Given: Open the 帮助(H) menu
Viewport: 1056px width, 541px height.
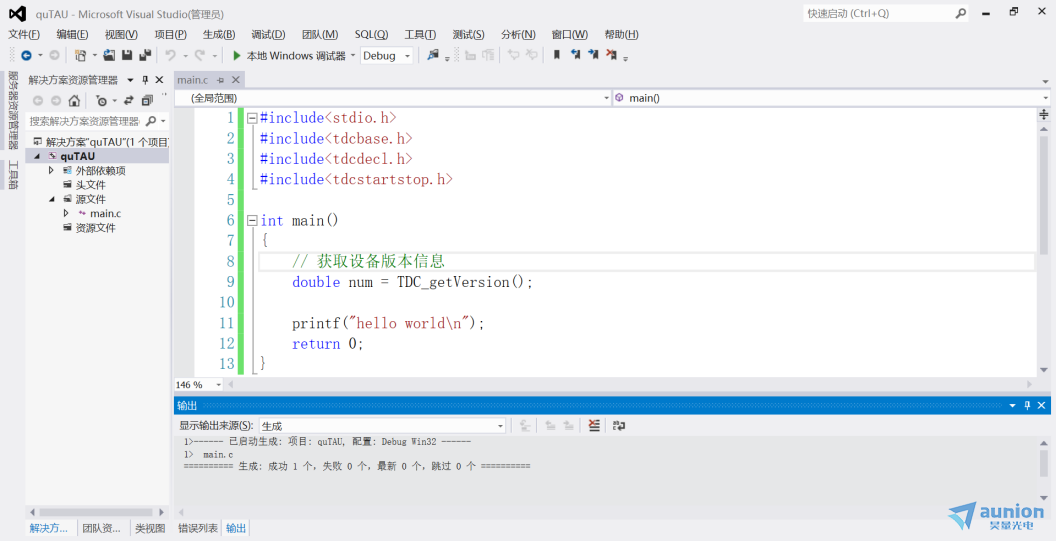Looking at the screenshot, I should (621, 34).
